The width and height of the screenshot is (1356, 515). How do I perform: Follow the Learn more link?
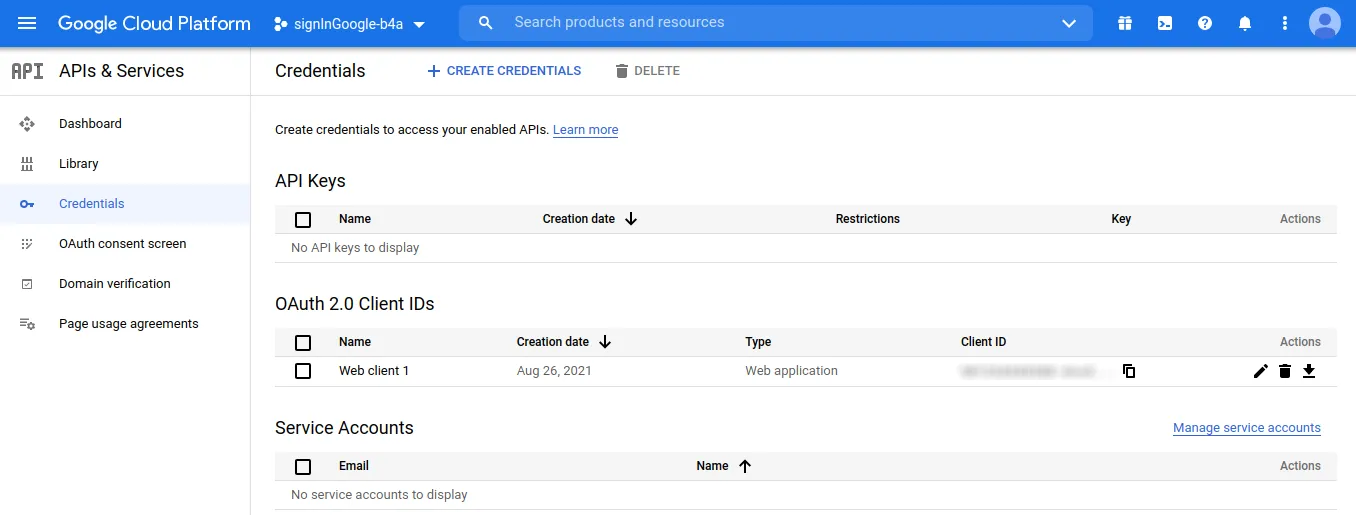tap(585, 130)
